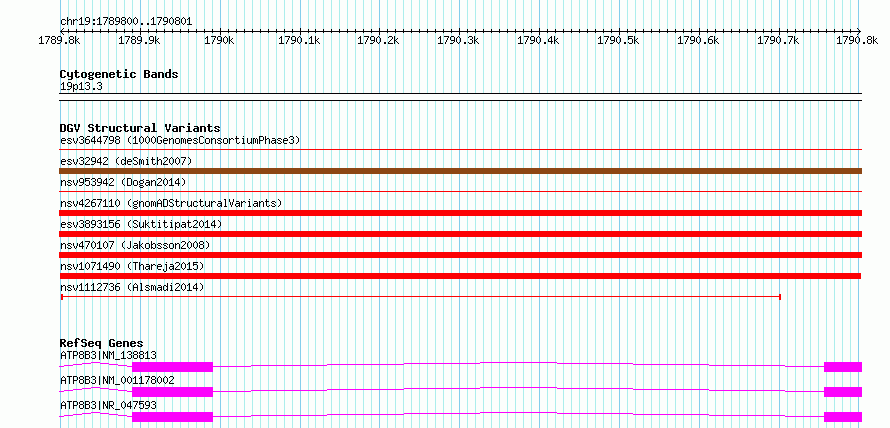Click the 1790.1k ruler tick label
This screenshot has width=890, height=428.
tap(299, 40)
